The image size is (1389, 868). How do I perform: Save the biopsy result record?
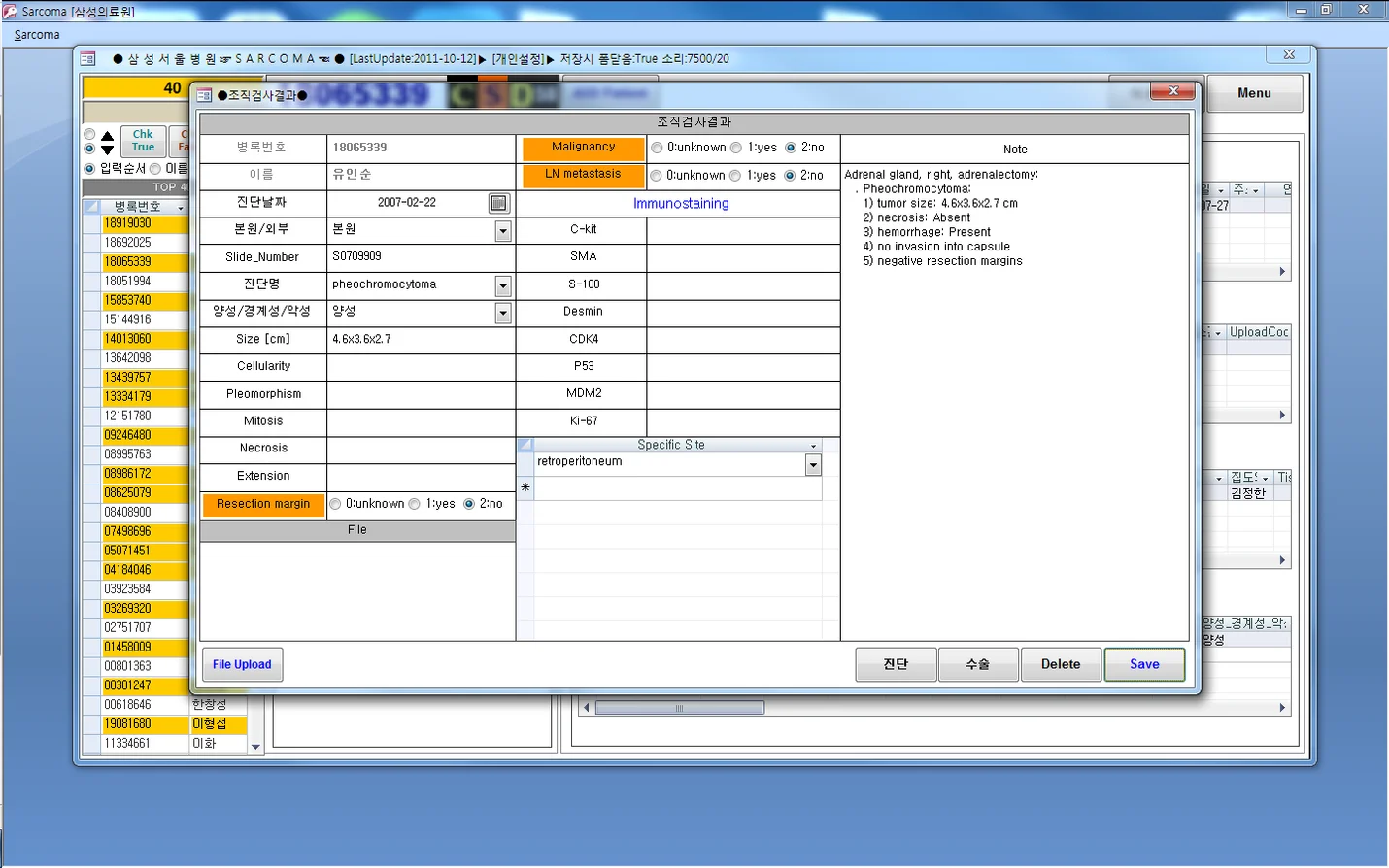click(x=1144, y=664)
